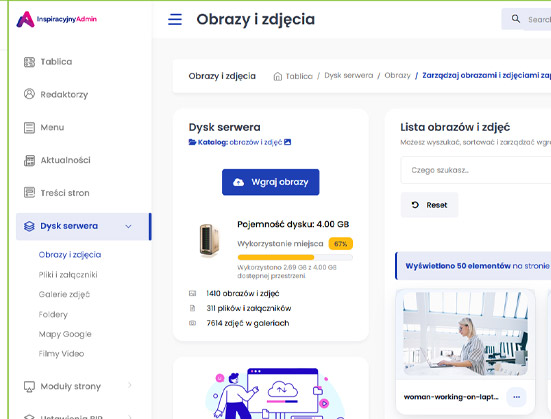551x419 pixels.
Task: Click Wyświetlono 50 elementów text
Action: point(458,266)
